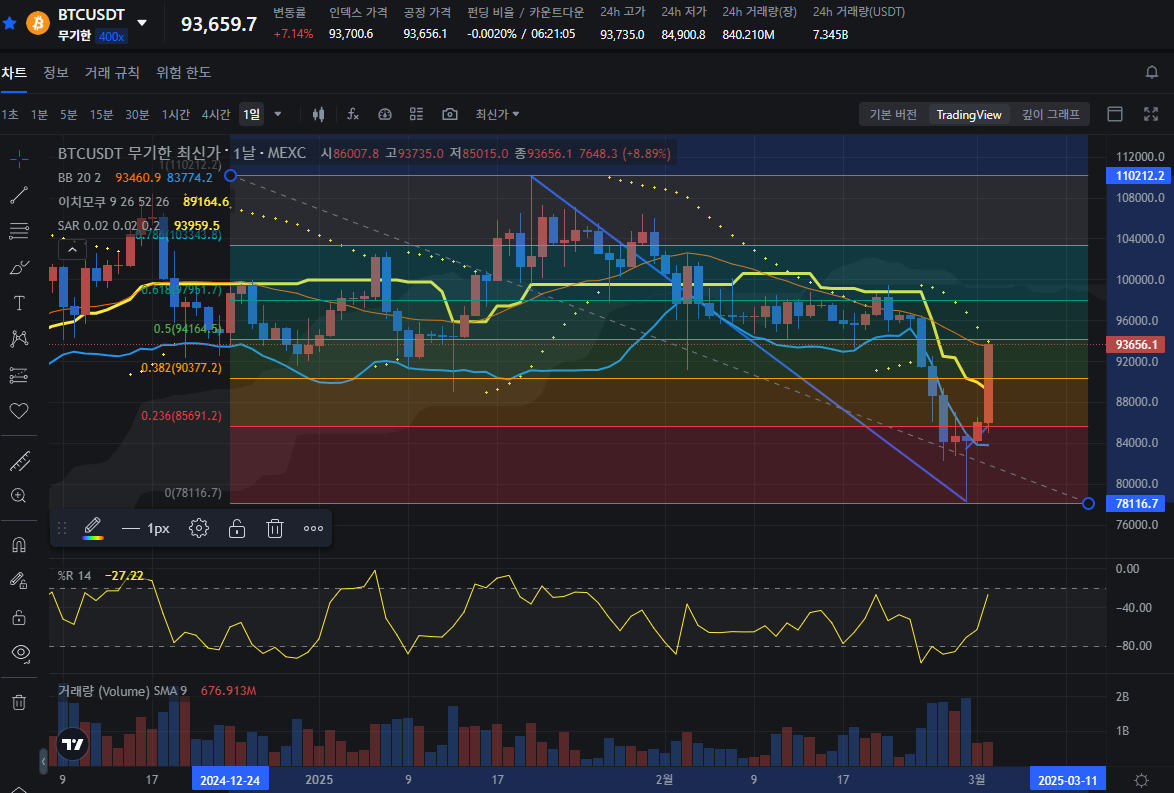Select the 30분 timeframe
Image resolution: width=1174 pixels, height=793 pixels.
137,115
